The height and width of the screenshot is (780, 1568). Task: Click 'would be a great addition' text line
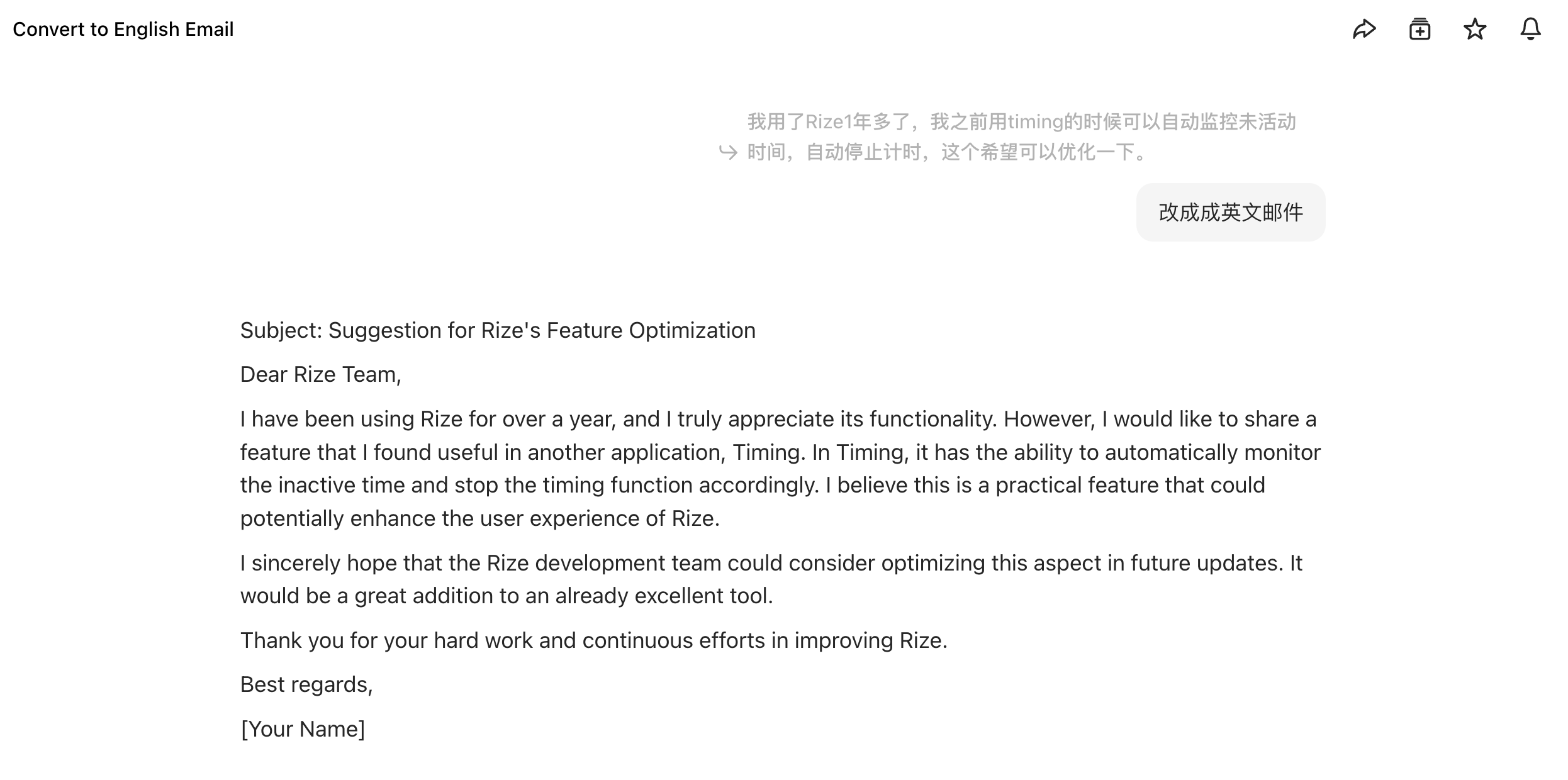click(506, 596)
